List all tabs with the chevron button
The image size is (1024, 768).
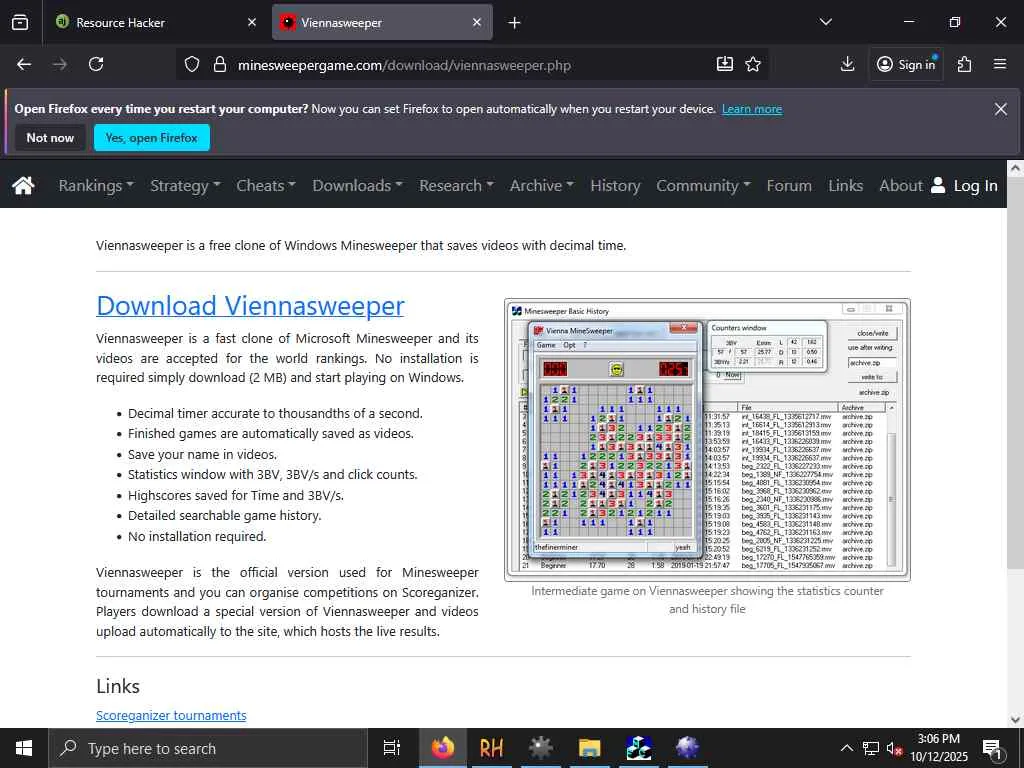(825, 23)
